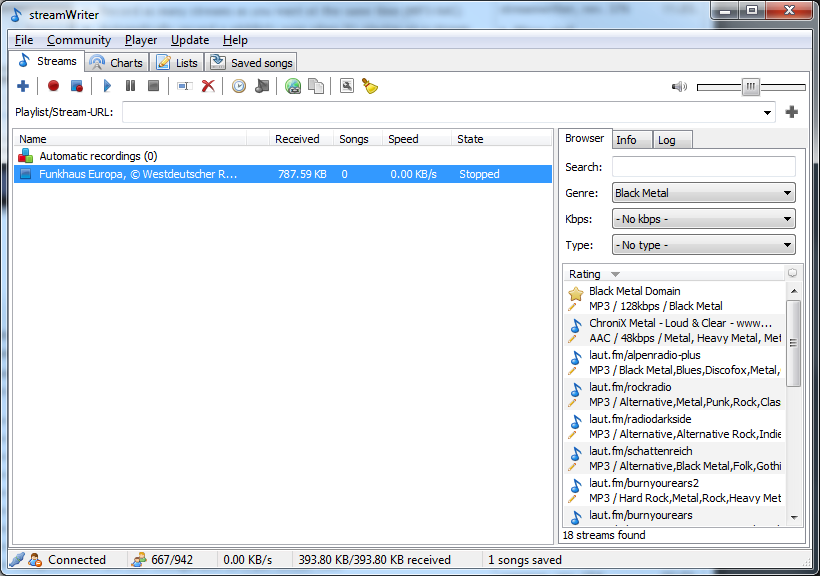Click the gray plus beside the URL field
The width and height of the screenshot is (820, 576).
pos(792,111)
